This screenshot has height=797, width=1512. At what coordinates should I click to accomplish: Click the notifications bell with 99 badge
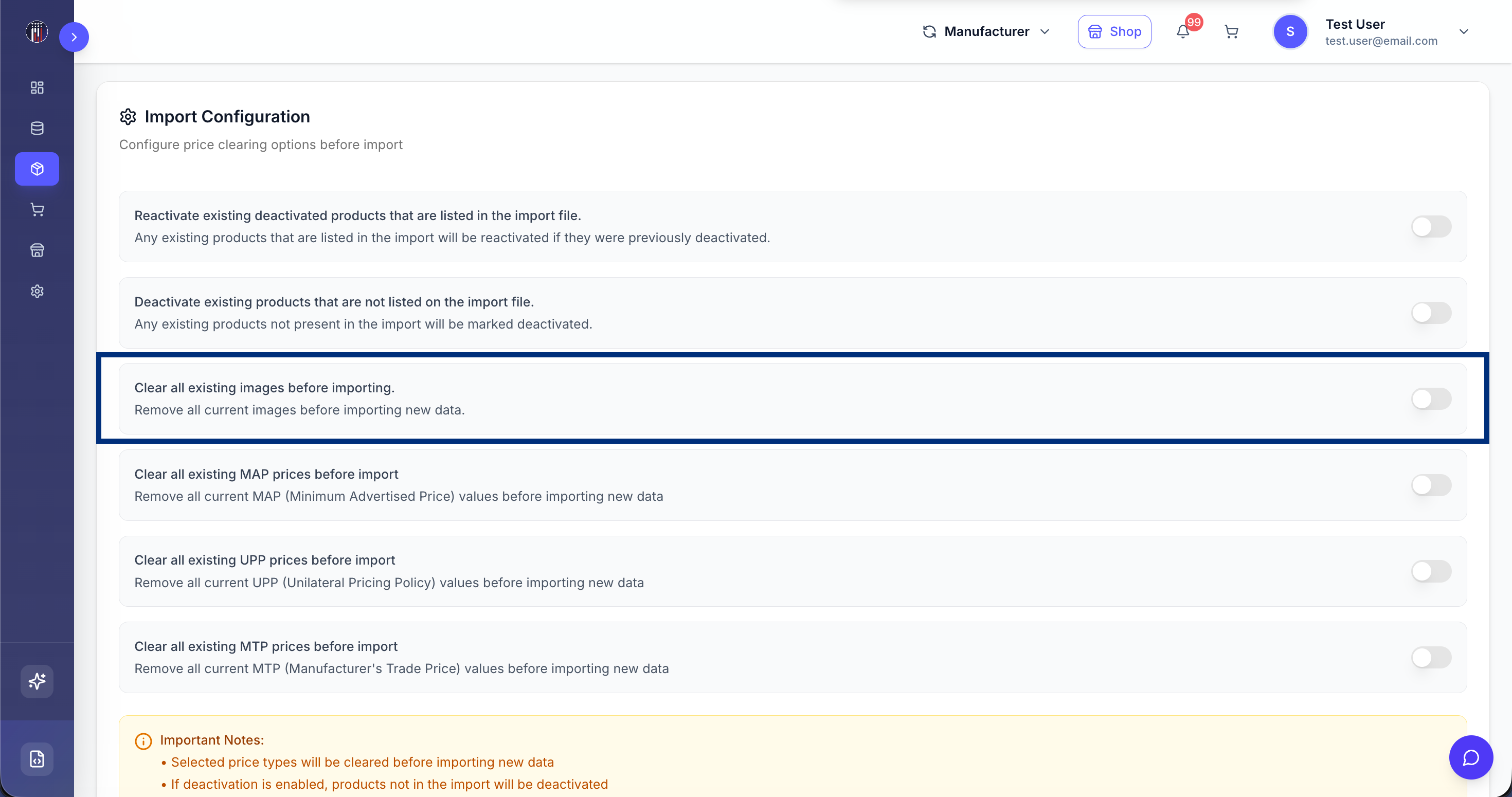pyautogui.click(x=1183, y=31)
